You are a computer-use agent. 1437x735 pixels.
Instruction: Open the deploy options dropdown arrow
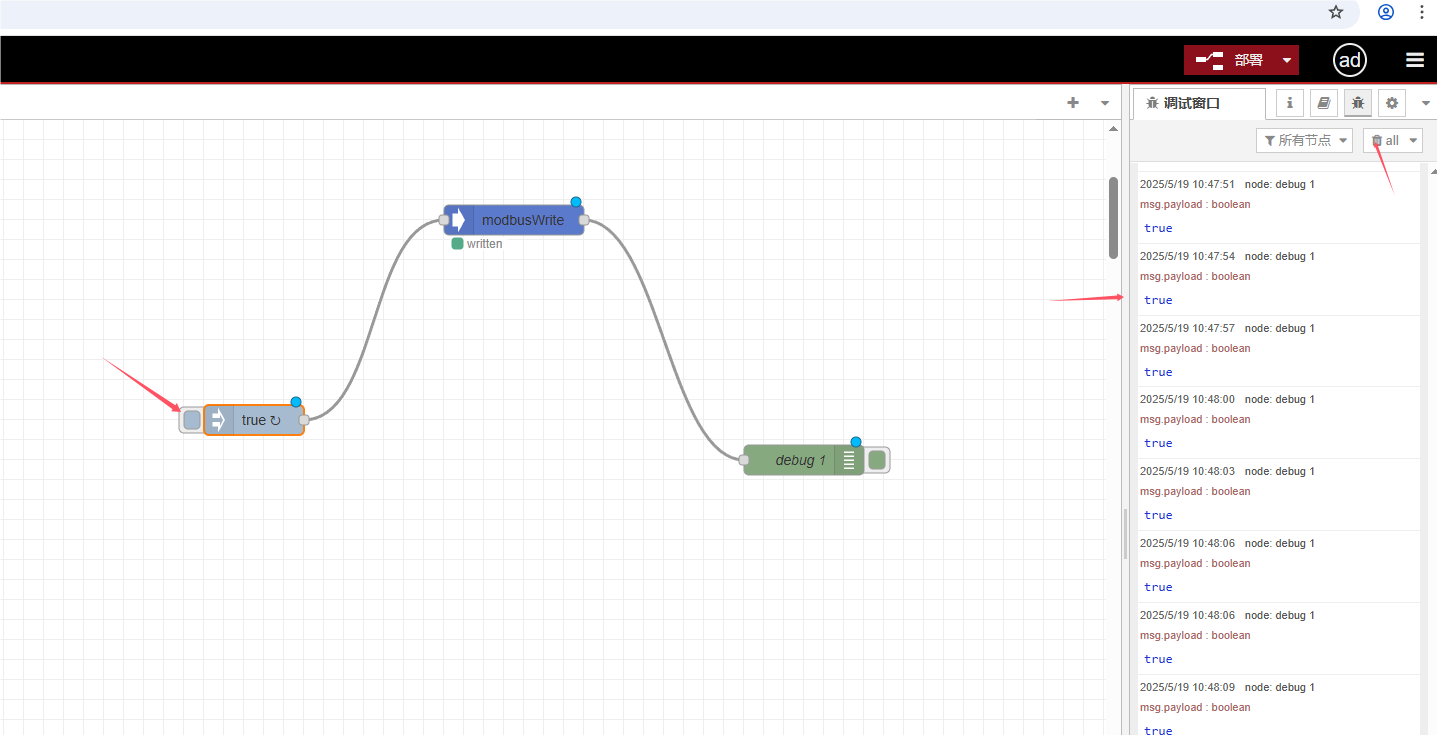click(1287, 60)
